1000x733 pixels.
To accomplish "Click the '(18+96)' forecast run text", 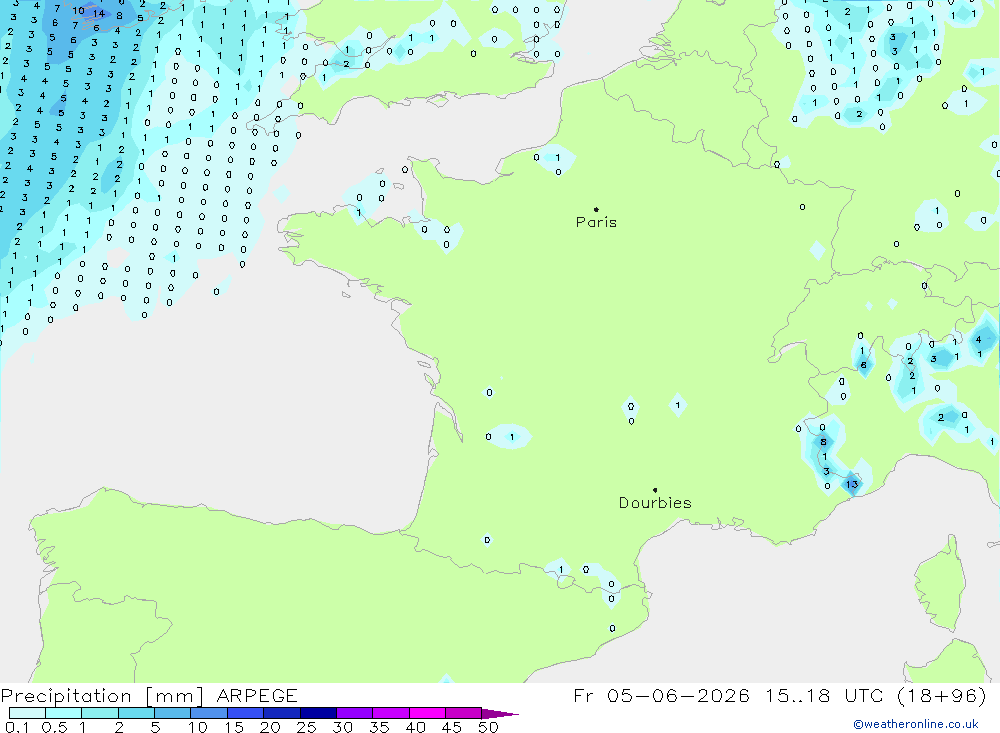I will point(941,695).
